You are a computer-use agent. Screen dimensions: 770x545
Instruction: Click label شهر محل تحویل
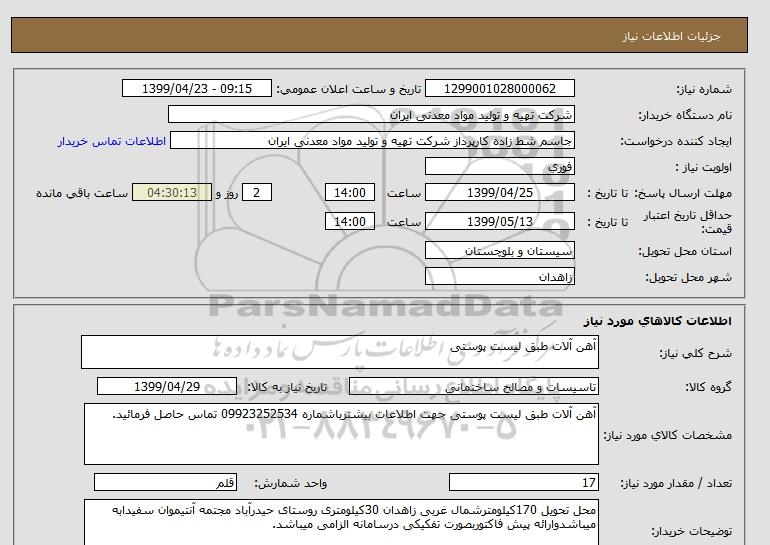(688, 277)
